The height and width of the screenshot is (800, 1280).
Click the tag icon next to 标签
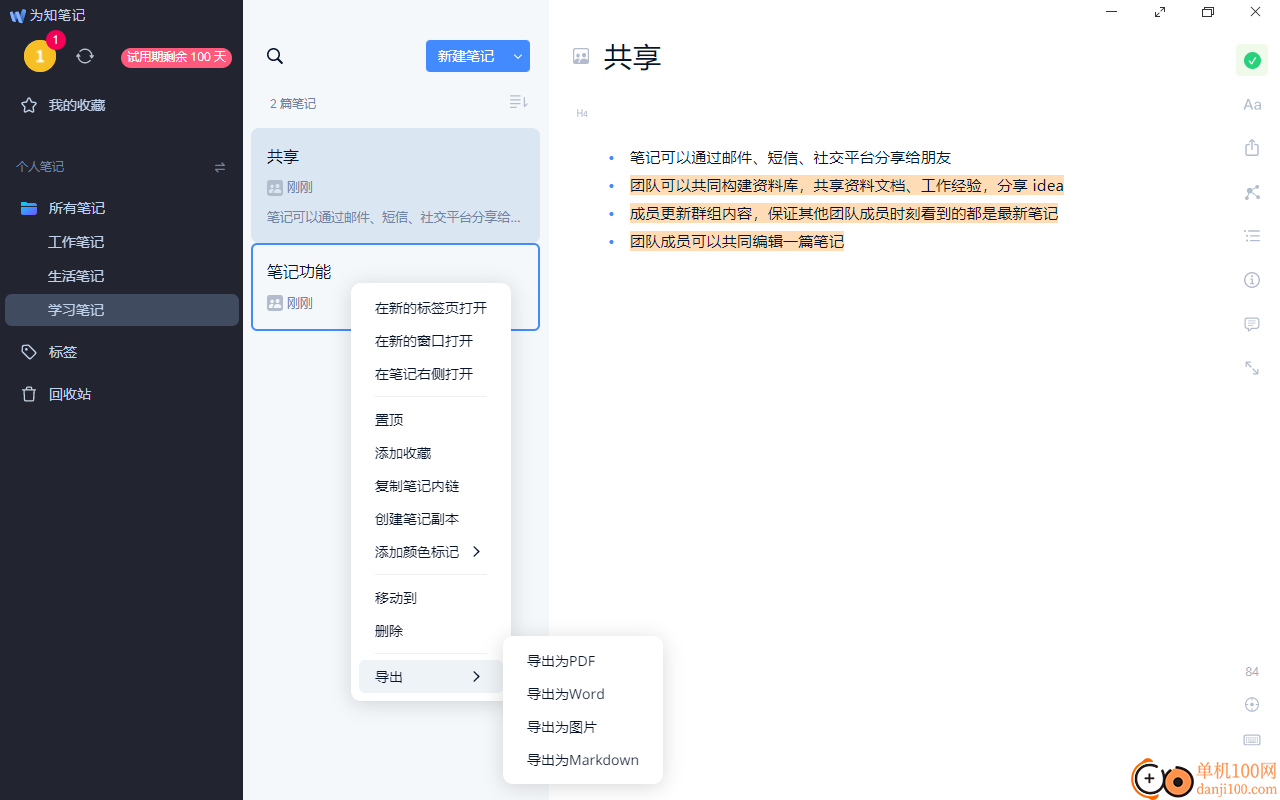tap(29, 352)
